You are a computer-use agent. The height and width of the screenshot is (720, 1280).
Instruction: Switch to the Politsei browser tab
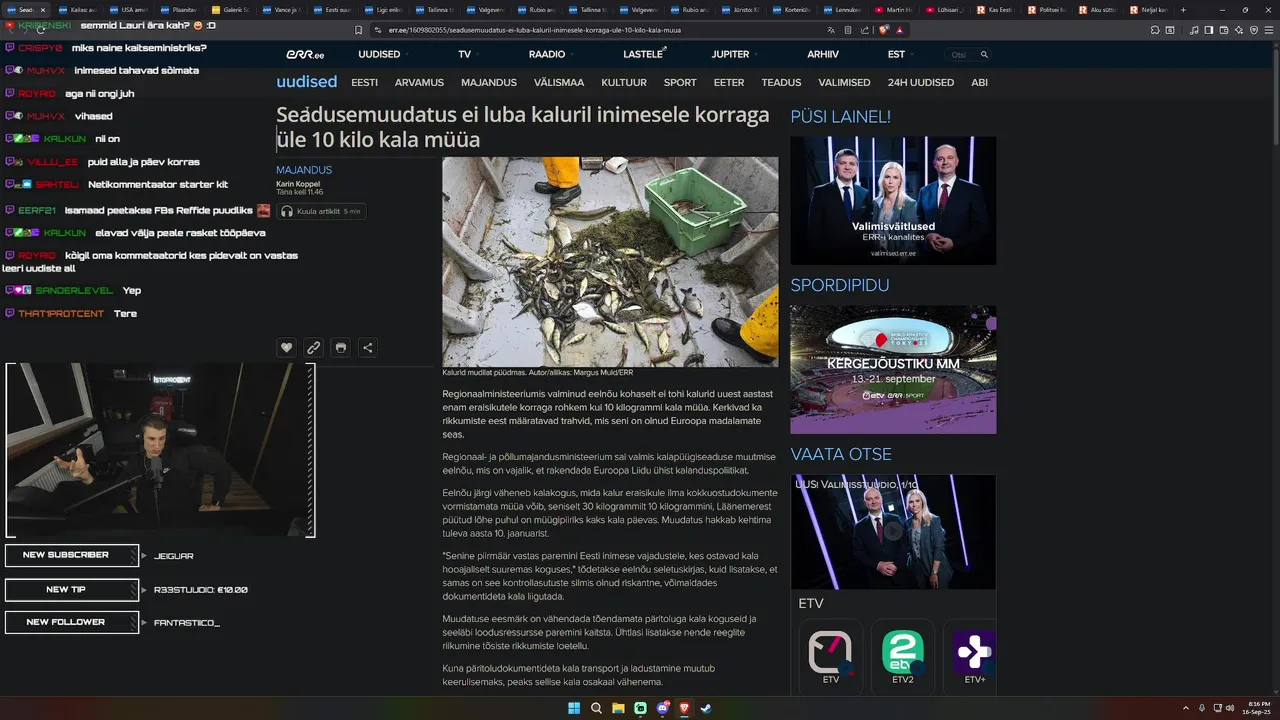(1046, 10)
